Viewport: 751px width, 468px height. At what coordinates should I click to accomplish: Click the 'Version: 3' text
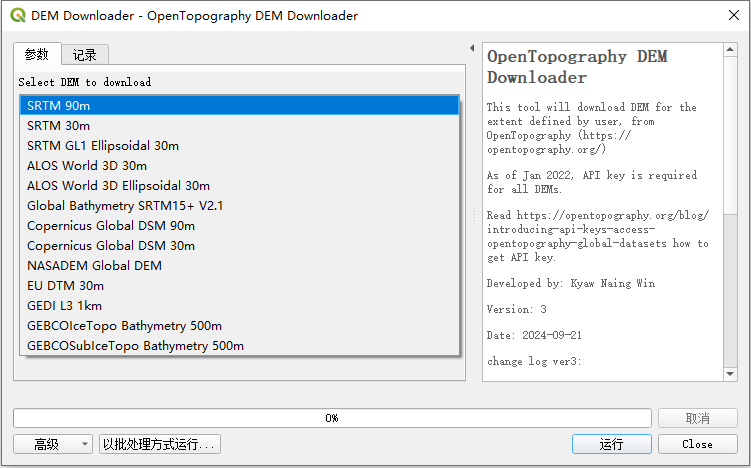tap(516, 309)
